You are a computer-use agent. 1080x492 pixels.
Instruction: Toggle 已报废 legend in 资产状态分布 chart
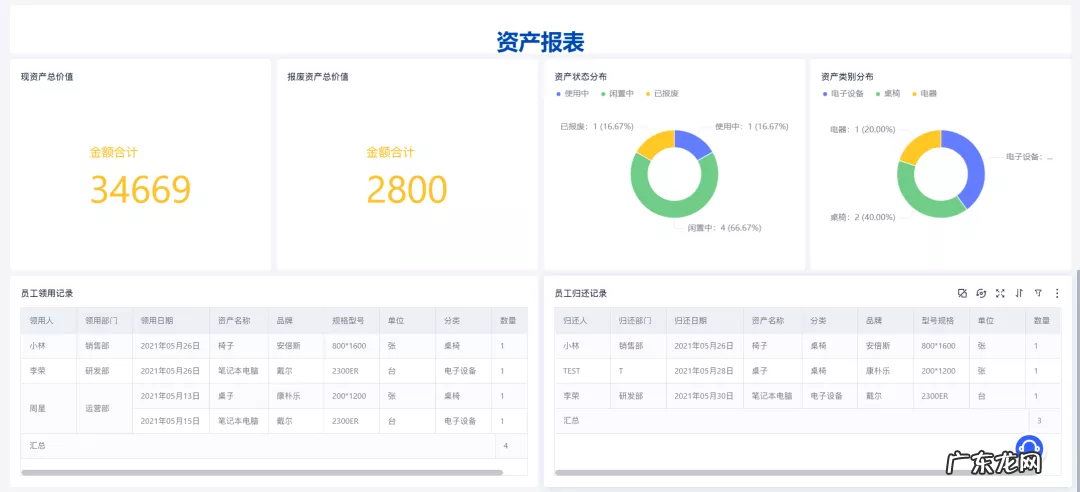[x=661, y=94]
